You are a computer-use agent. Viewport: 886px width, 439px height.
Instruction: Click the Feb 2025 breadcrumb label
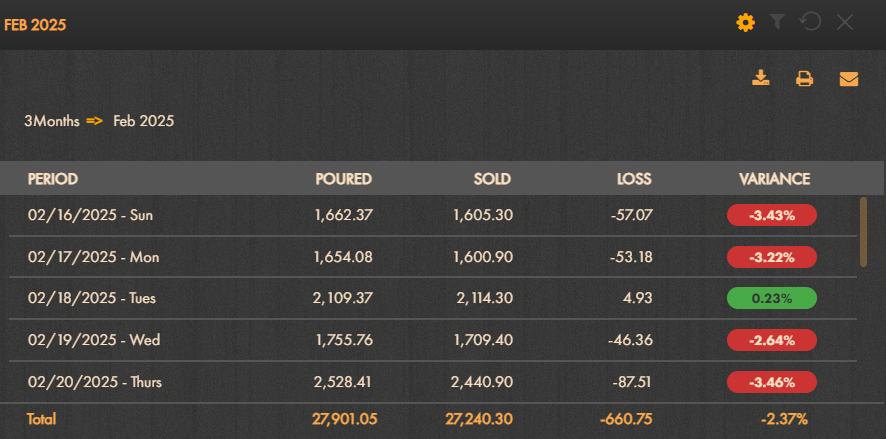[144, 121]
